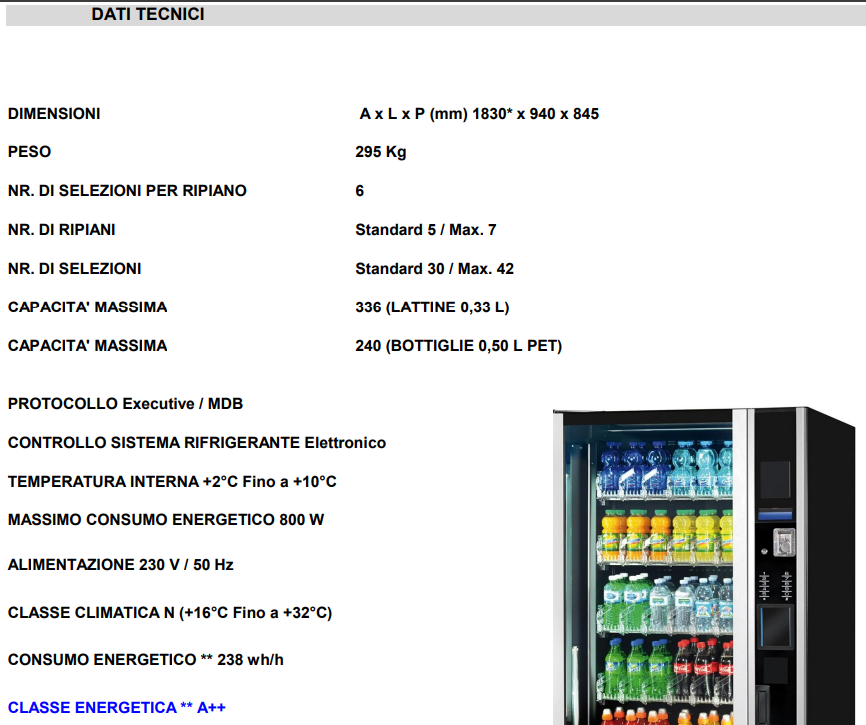Click the 240 (BOTTIGLIE 0,50 L PET) value
This screenshot has width=866, height=725.
pyautogui.click(x=458, y=346)
